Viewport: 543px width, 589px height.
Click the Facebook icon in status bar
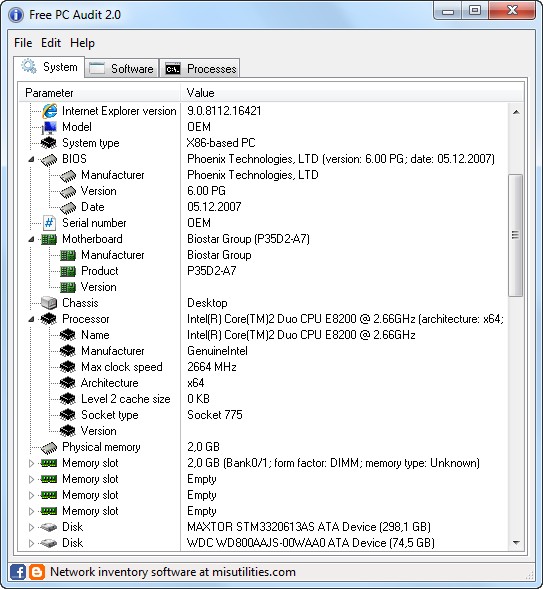pos(18,572)
